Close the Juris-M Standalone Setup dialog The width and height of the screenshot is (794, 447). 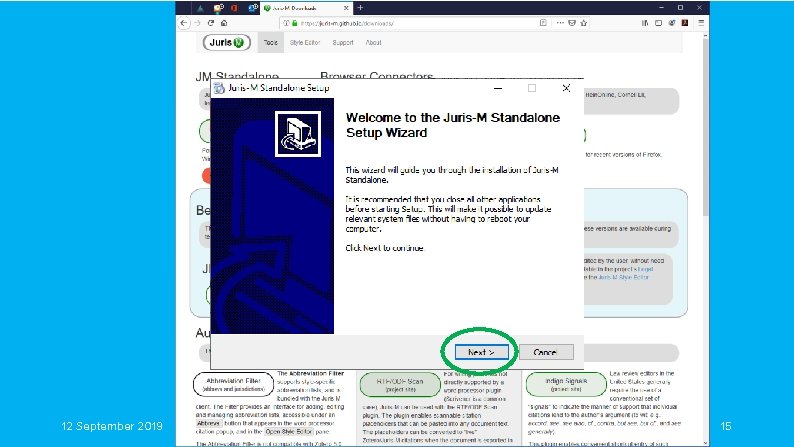[x=566, y=88]
